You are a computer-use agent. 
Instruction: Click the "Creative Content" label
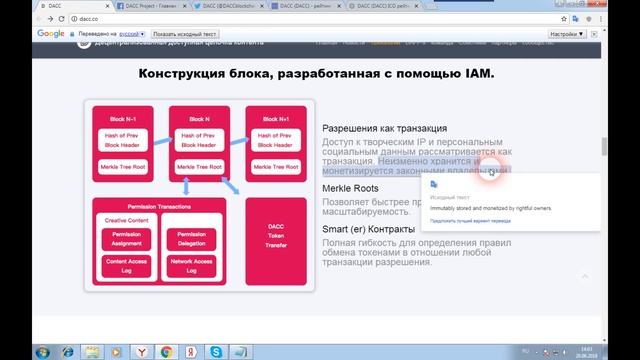pos(127,220)
